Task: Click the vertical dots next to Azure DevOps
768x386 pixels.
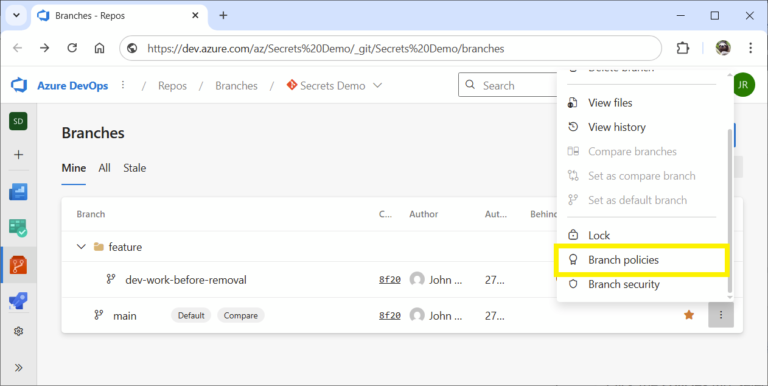Action: click(123, 85)
